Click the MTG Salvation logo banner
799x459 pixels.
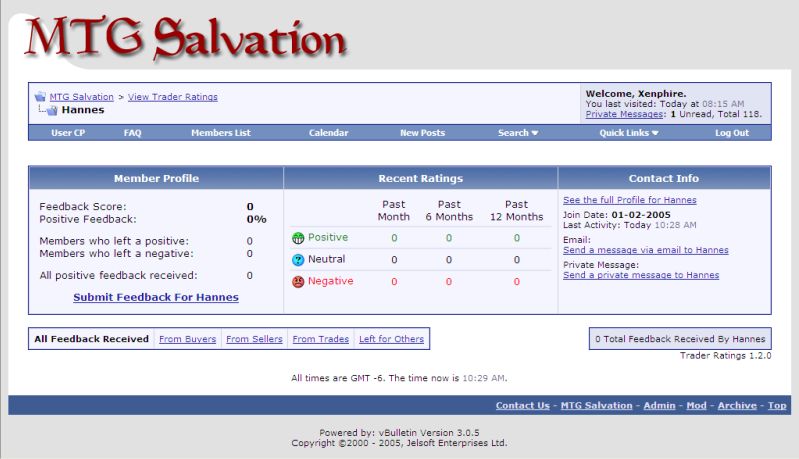(186, 38)
